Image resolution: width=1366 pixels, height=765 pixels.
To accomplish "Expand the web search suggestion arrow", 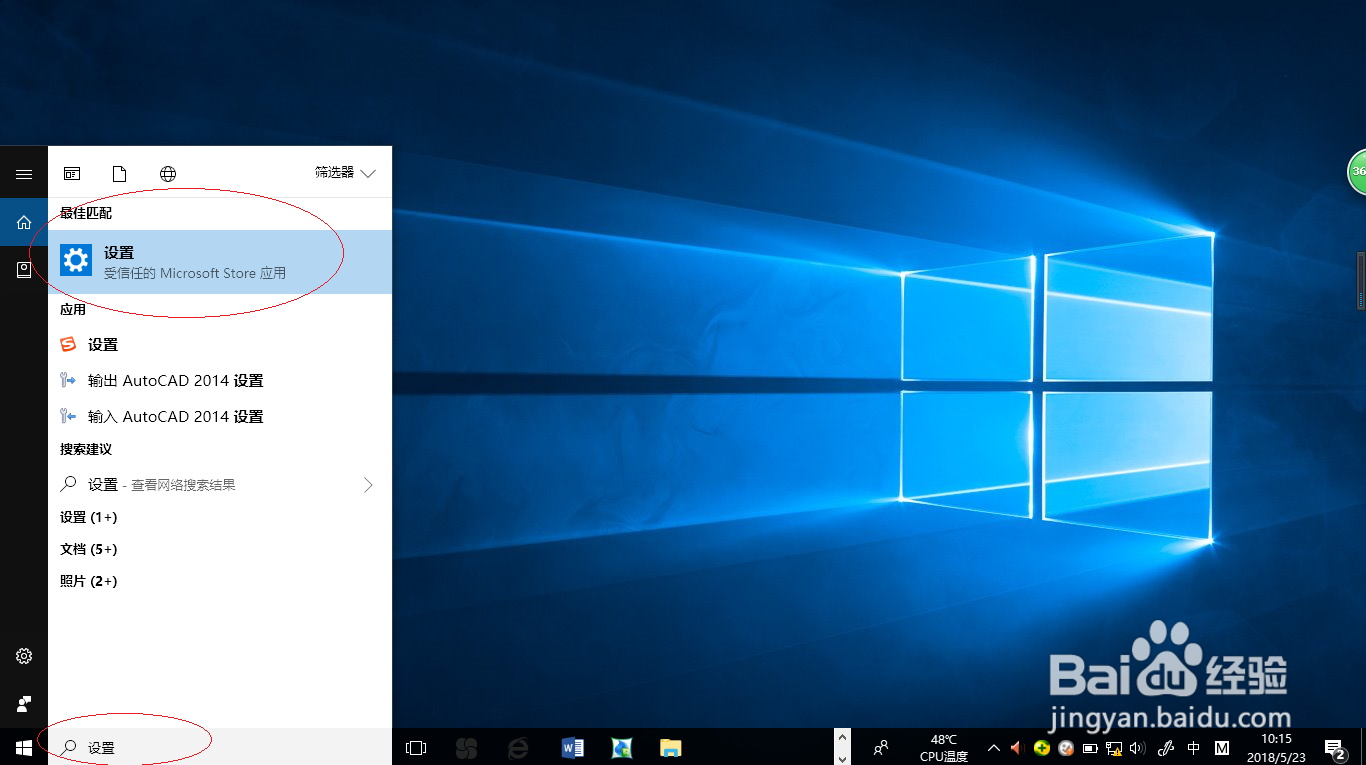I will pyautogui.click(x=368, y=484).
